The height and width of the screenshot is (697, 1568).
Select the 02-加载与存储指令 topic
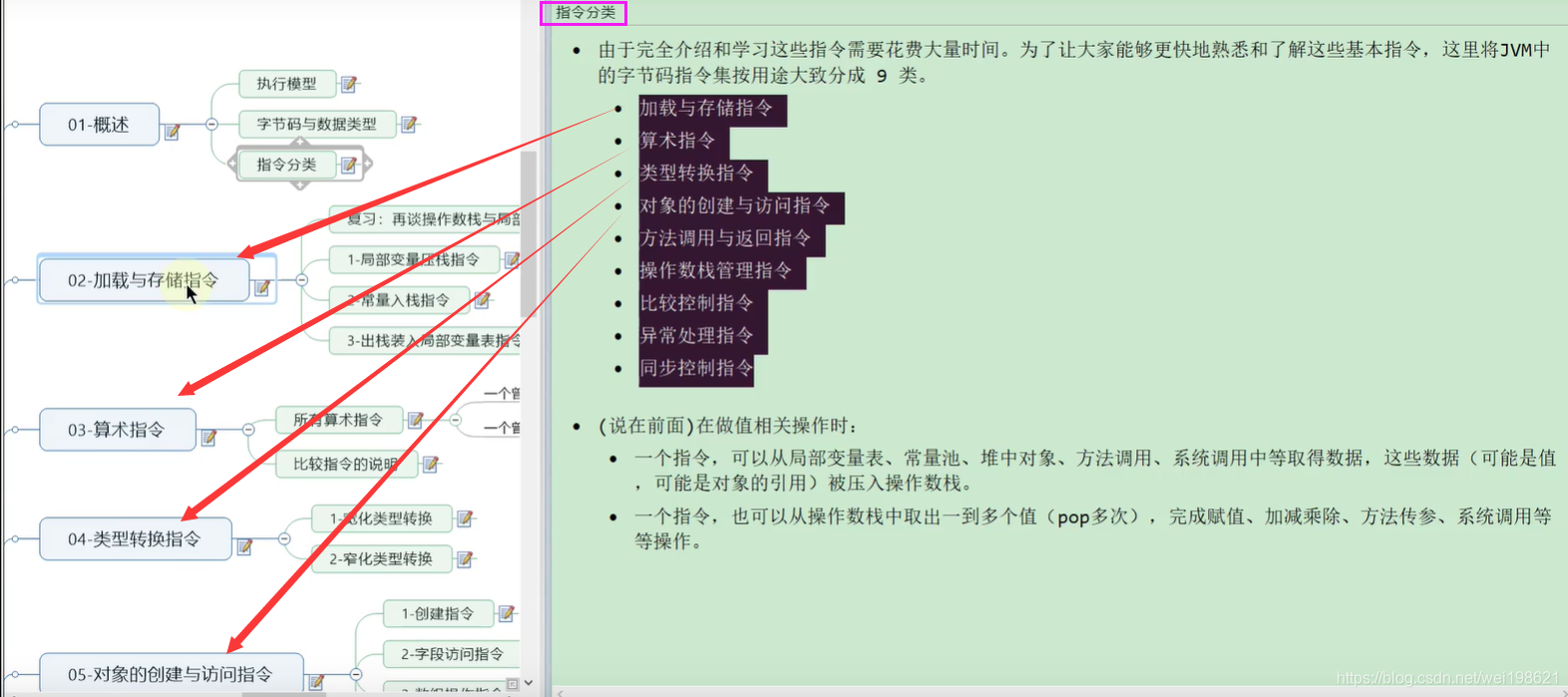pyautogui.click(x=143, y=280)
